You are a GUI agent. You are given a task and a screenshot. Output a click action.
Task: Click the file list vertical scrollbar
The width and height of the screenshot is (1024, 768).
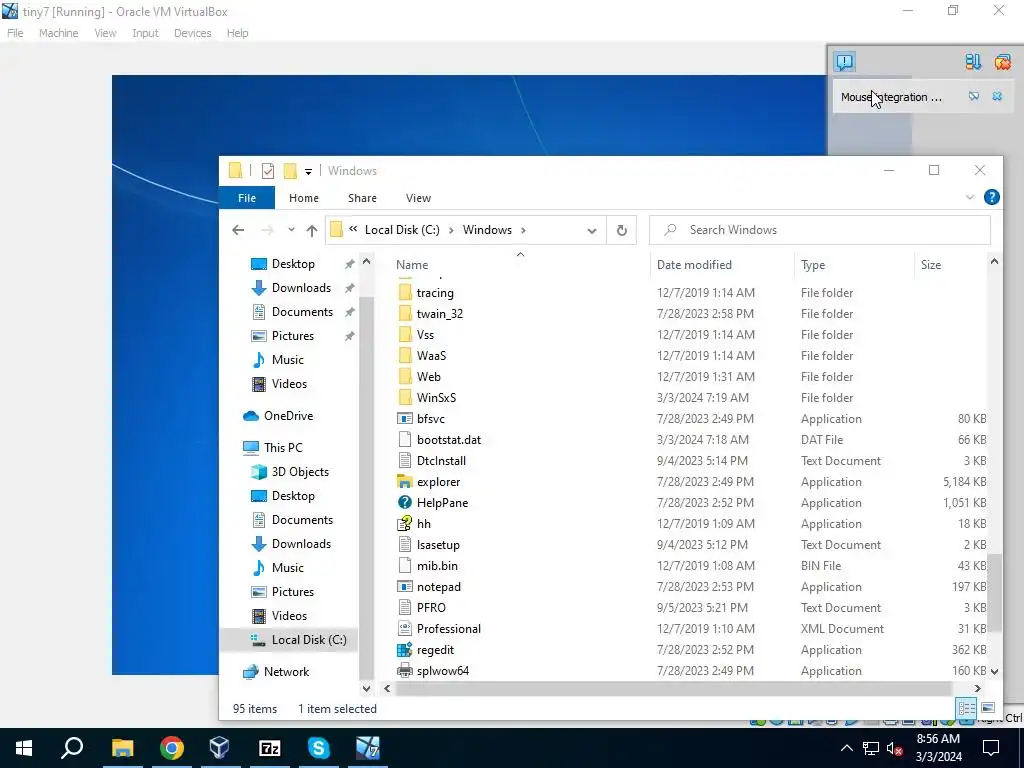(x=994, y=594)
